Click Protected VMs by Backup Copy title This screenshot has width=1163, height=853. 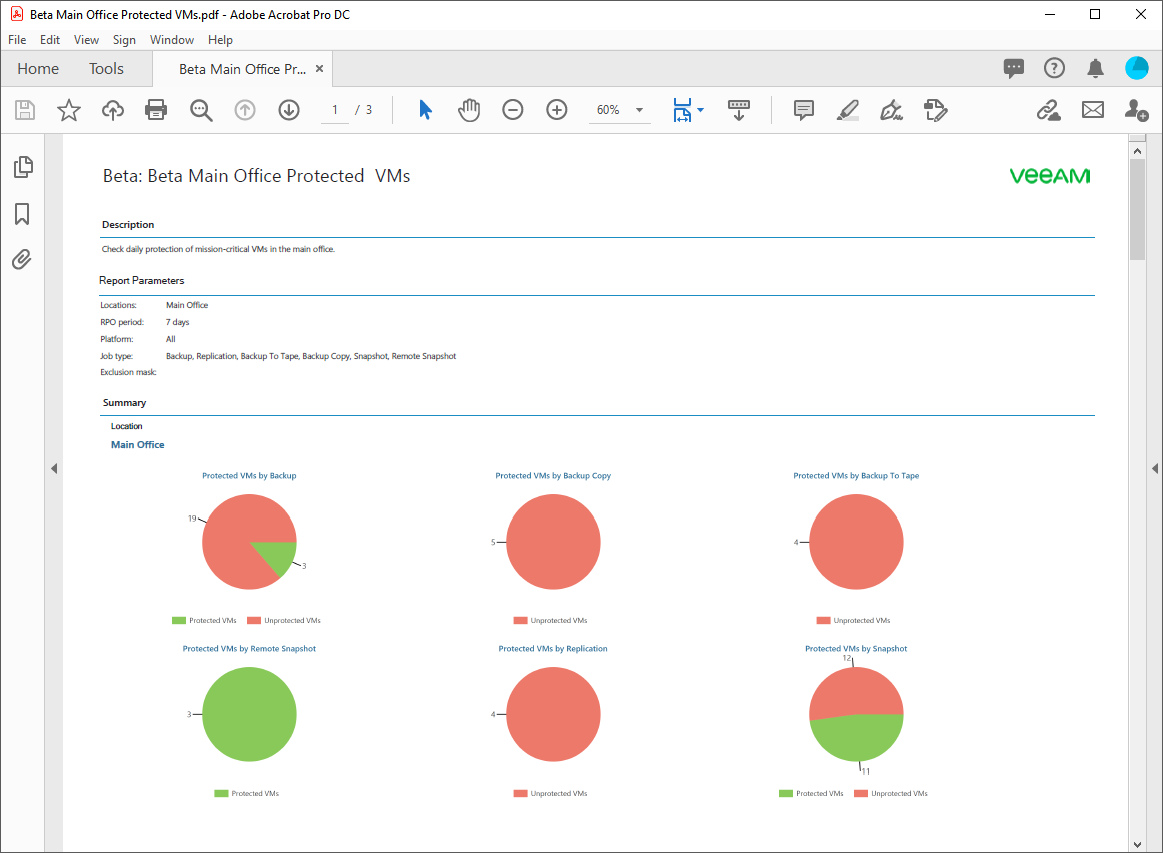pyautogui.click(x=553, y=475)
